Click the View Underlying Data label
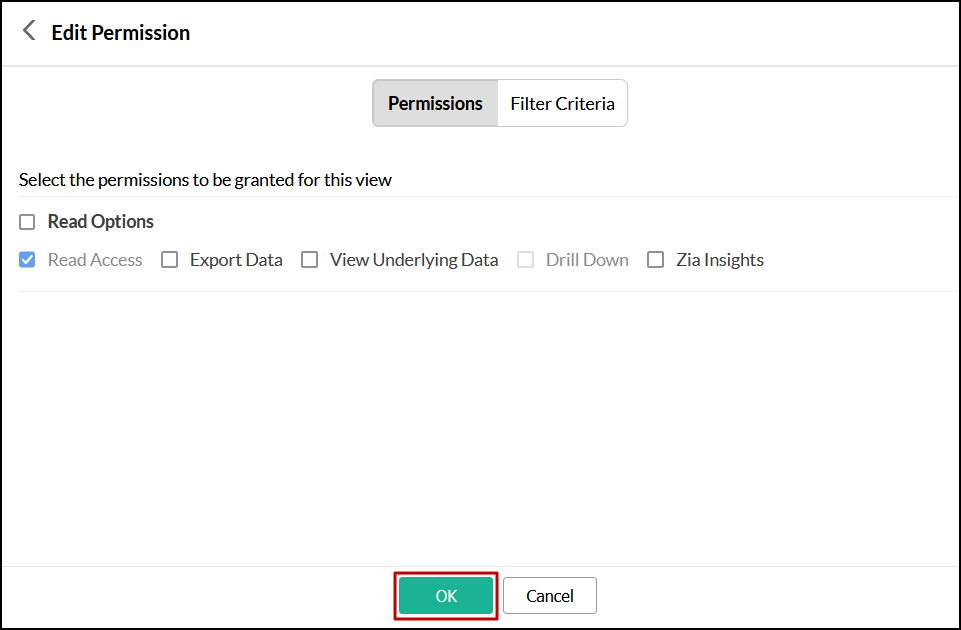This screenshot has width=961, height=630. pos(414,260)
